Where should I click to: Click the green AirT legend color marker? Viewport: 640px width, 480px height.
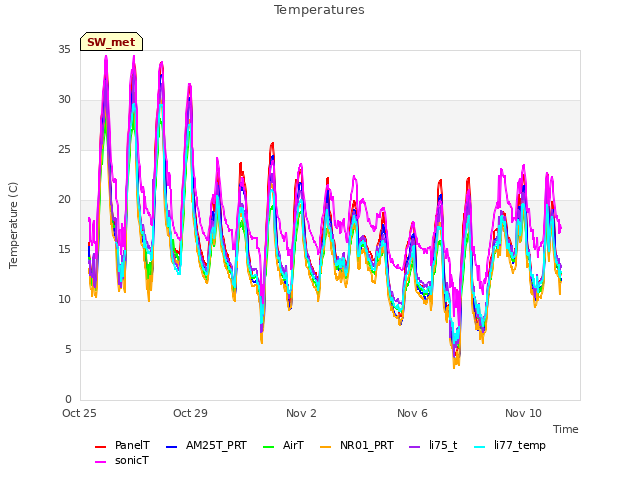[x=269, y=447]
